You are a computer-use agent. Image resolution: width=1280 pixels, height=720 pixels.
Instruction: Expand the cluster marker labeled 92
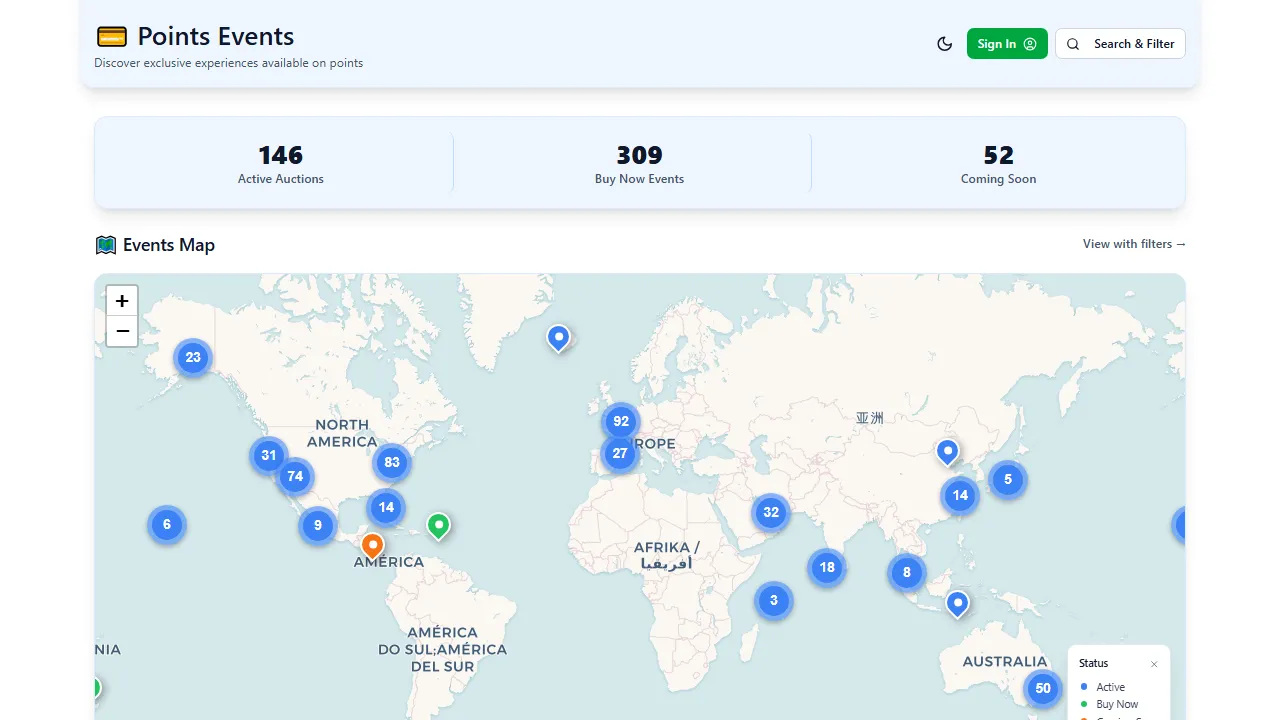pos(621,421)
